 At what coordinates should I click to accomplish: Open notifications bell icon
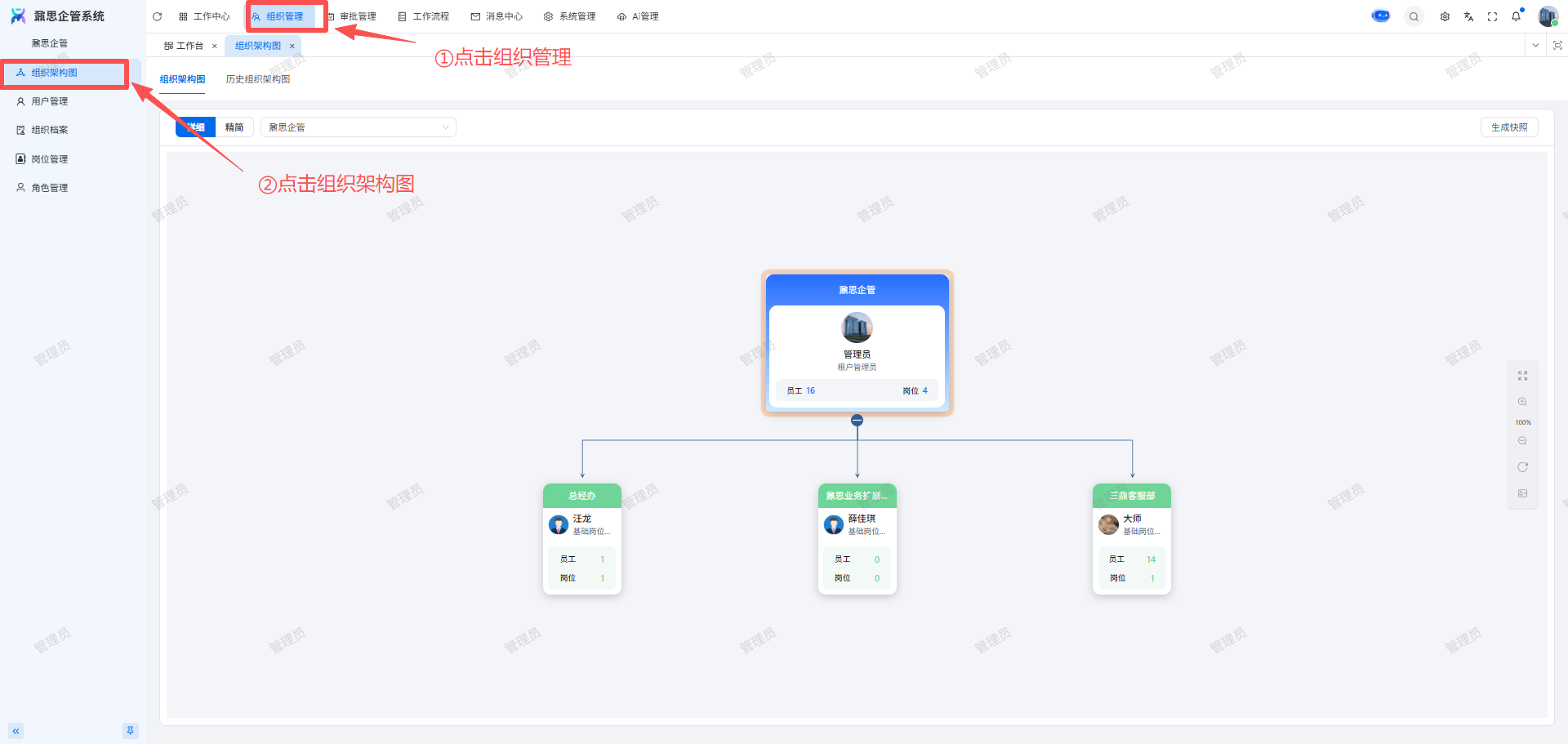coord(1516,16)
